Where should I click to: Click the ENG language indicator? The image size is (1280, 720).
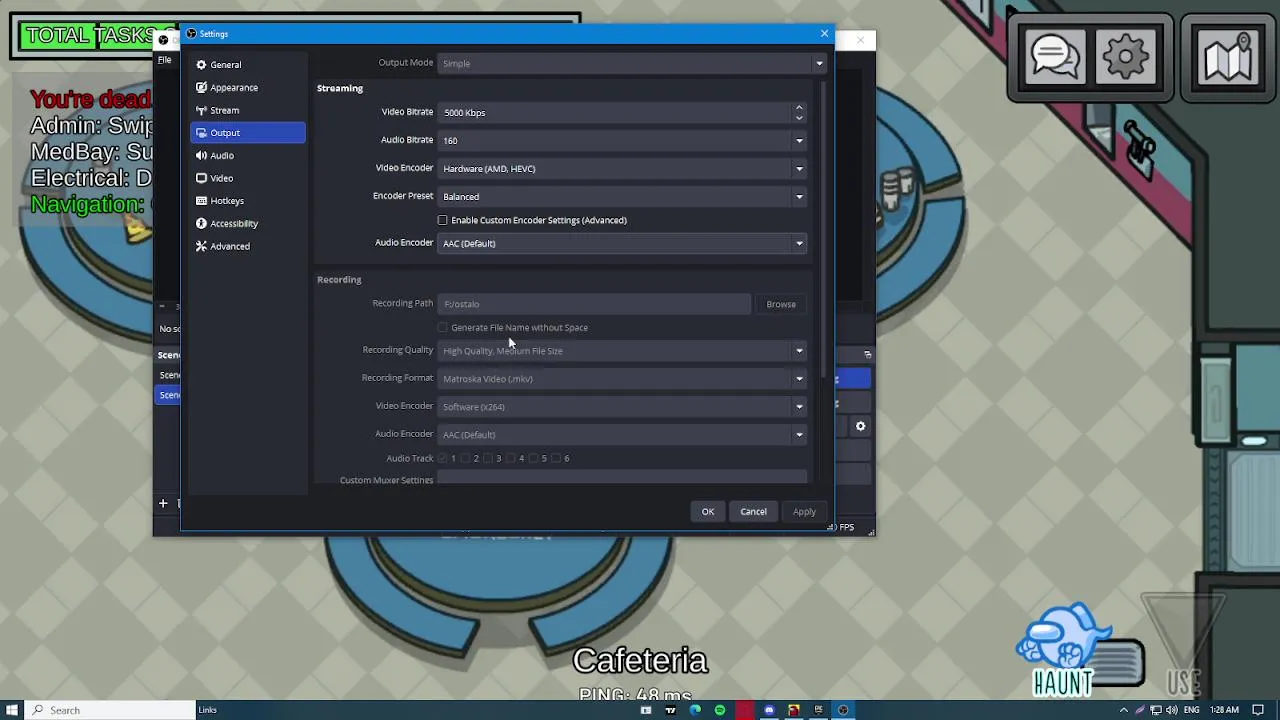(1192, 710)
